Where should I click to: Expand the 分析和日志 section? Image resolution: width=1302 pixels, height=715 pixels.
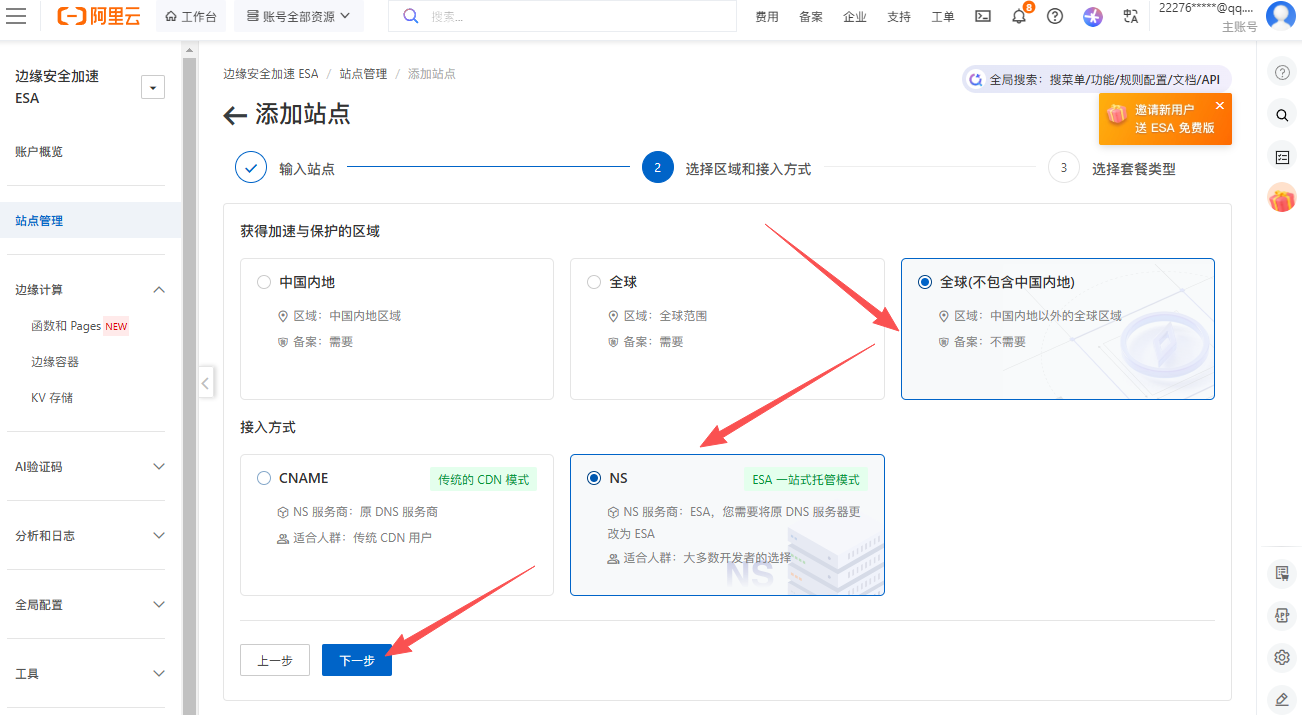158,536
